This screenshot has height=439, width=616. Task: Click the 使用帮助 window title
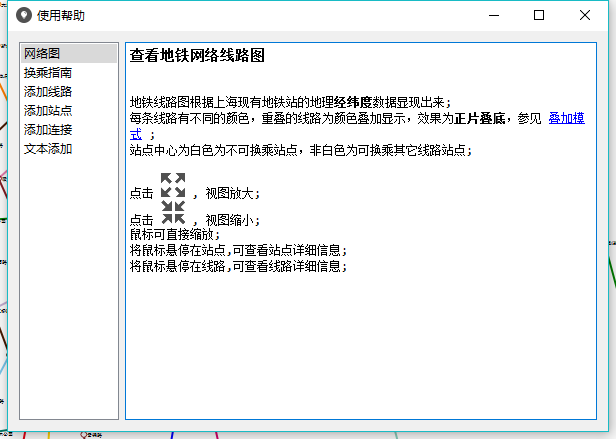click(61, 16)
